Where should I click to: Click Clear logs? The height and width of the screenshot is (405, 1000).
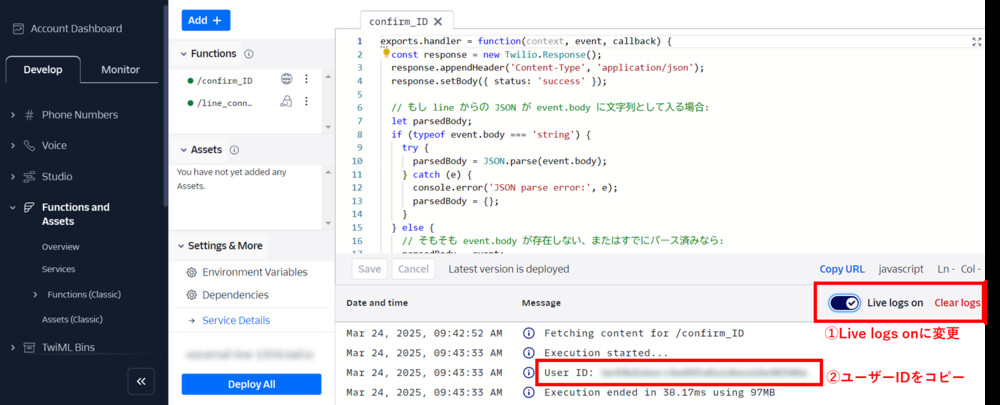(956, 303)
